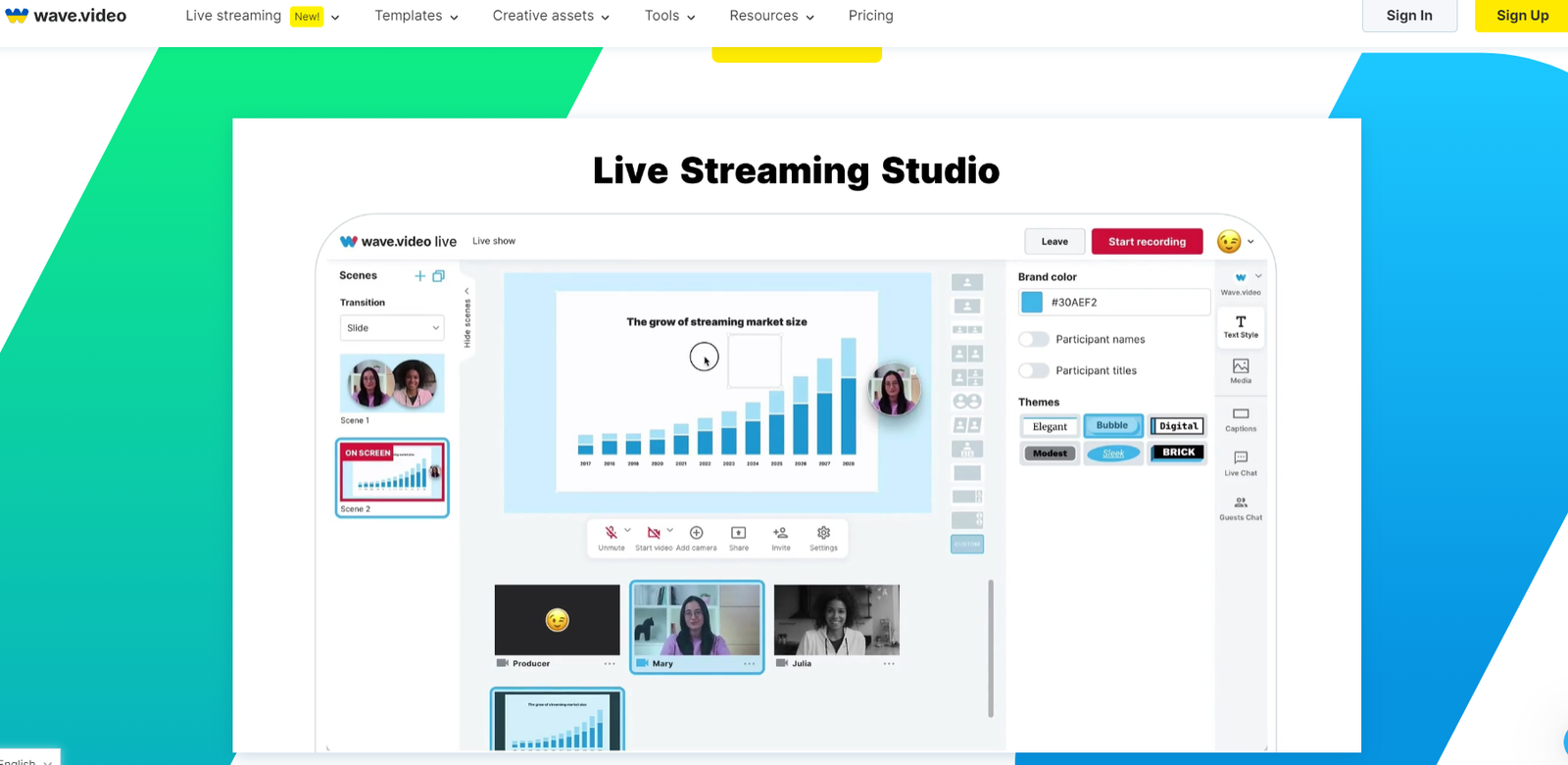Click the Add camera icon

click(x=696, y=533)
